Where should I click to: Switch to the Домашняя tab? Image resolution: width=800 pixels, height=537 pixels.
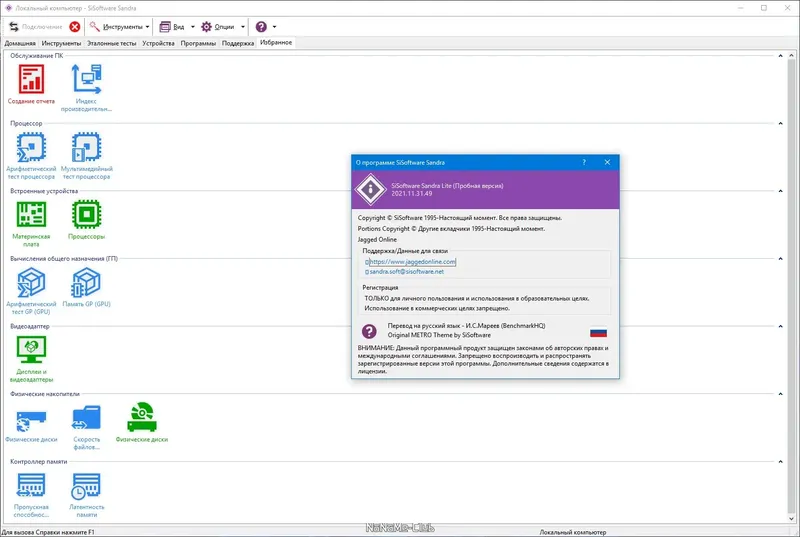(x=20, y=43)
